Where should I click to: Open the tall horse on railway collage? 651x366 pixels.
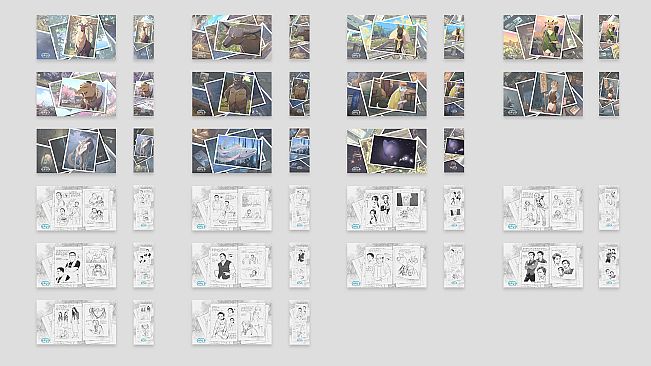[x=454, y=37]
